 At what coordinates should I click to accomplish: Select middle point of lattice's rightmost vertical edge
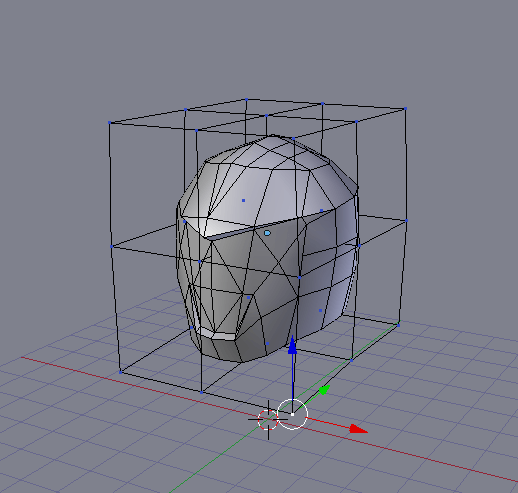[x=406, y=221]
